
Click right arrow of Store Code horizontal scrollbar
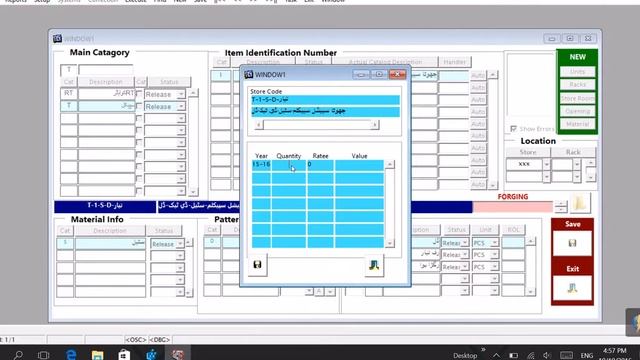[x=375, y=124]
